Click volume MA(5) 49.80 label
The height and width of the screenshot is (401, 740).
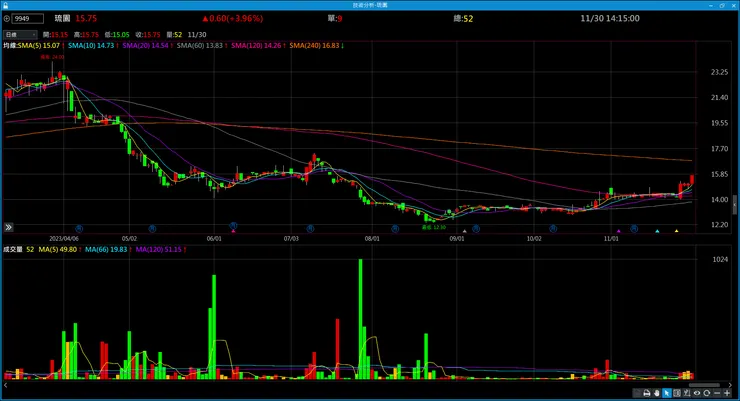click(58, 249)
